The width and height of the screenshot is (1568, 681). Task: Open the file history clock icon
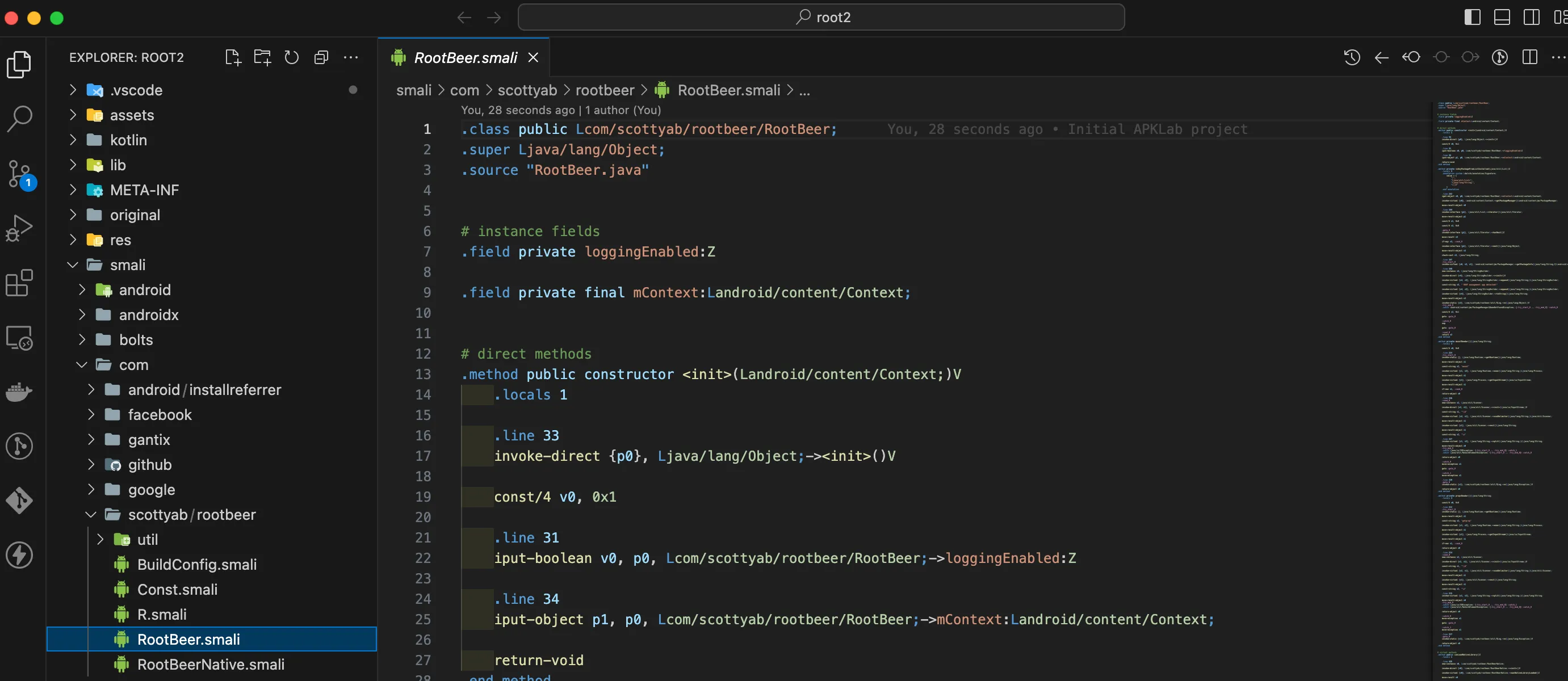(x=1352, y=57)
